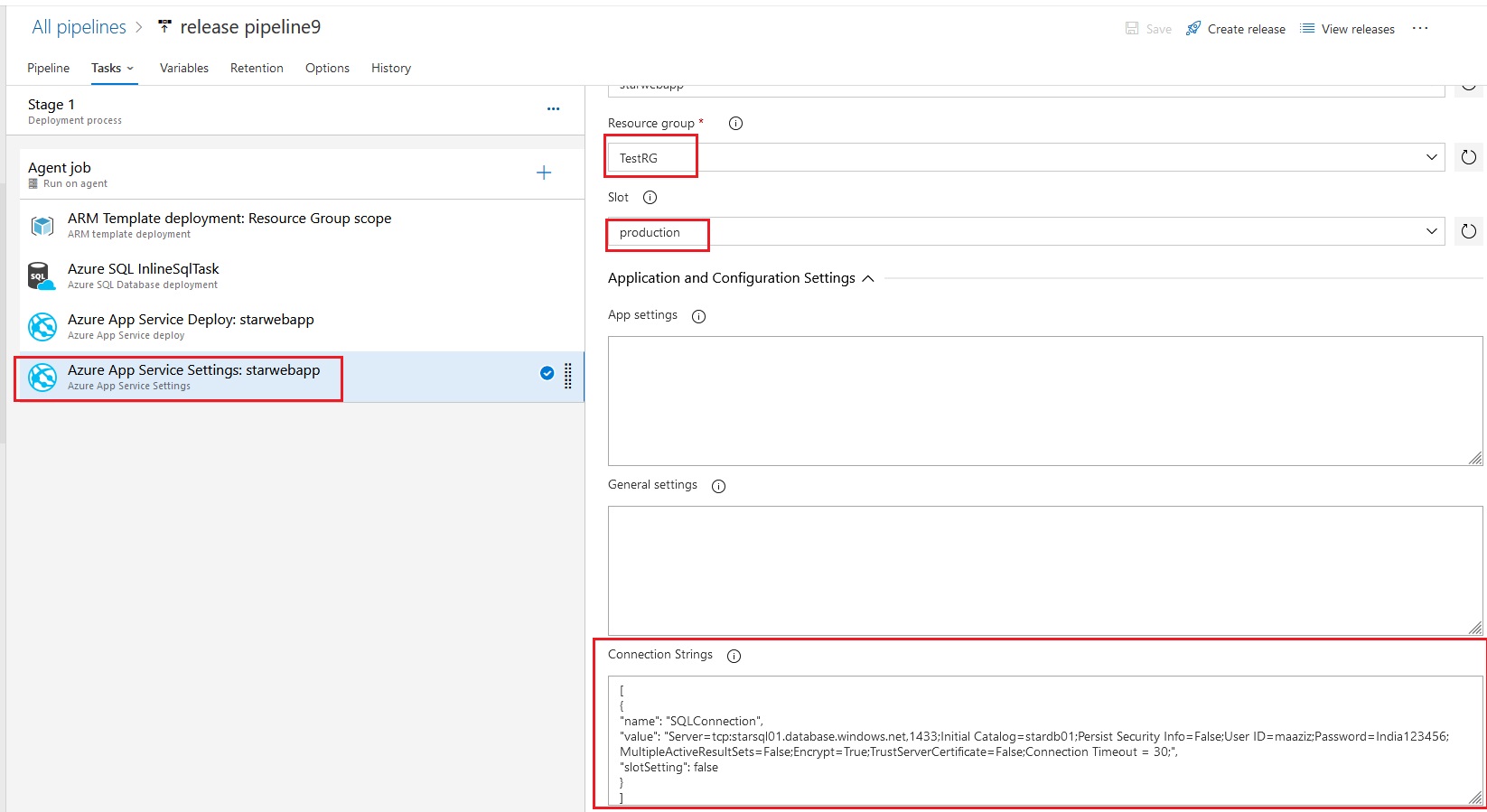This screenshot has width=1487, height=812.
Task: Collapse Application and Configuration Settings section
Action: tap(868, 278)
